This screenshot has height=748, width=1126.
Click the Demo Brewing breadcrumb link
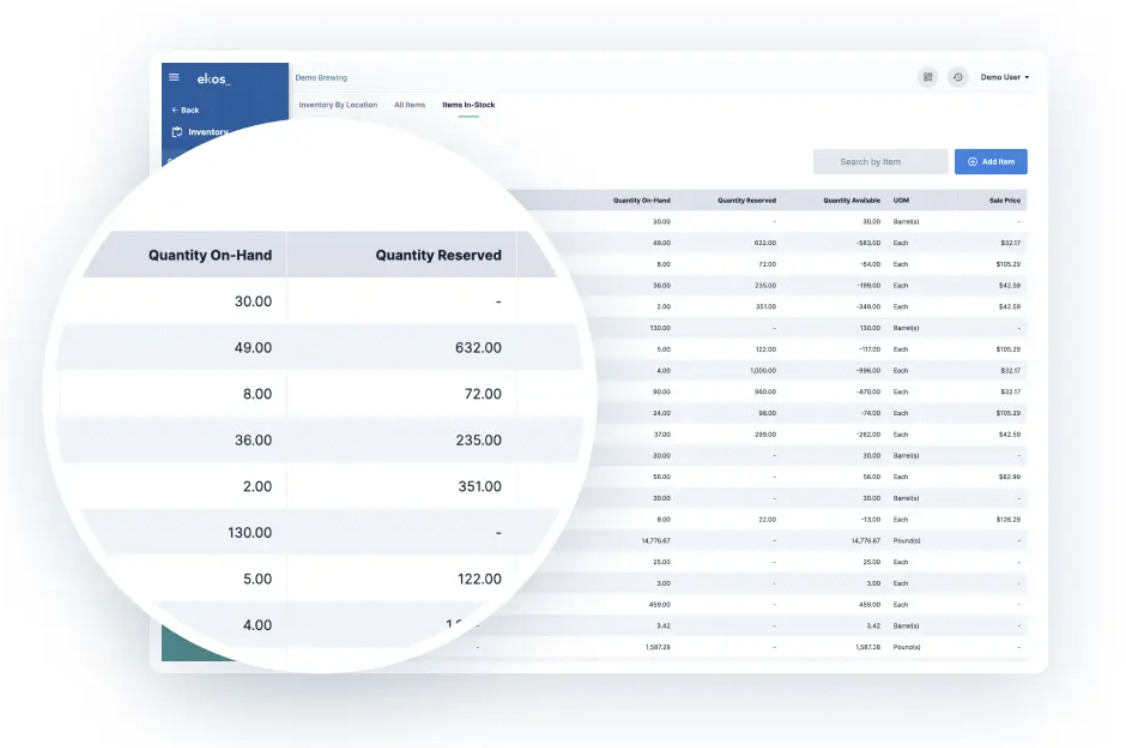(321, 77)
